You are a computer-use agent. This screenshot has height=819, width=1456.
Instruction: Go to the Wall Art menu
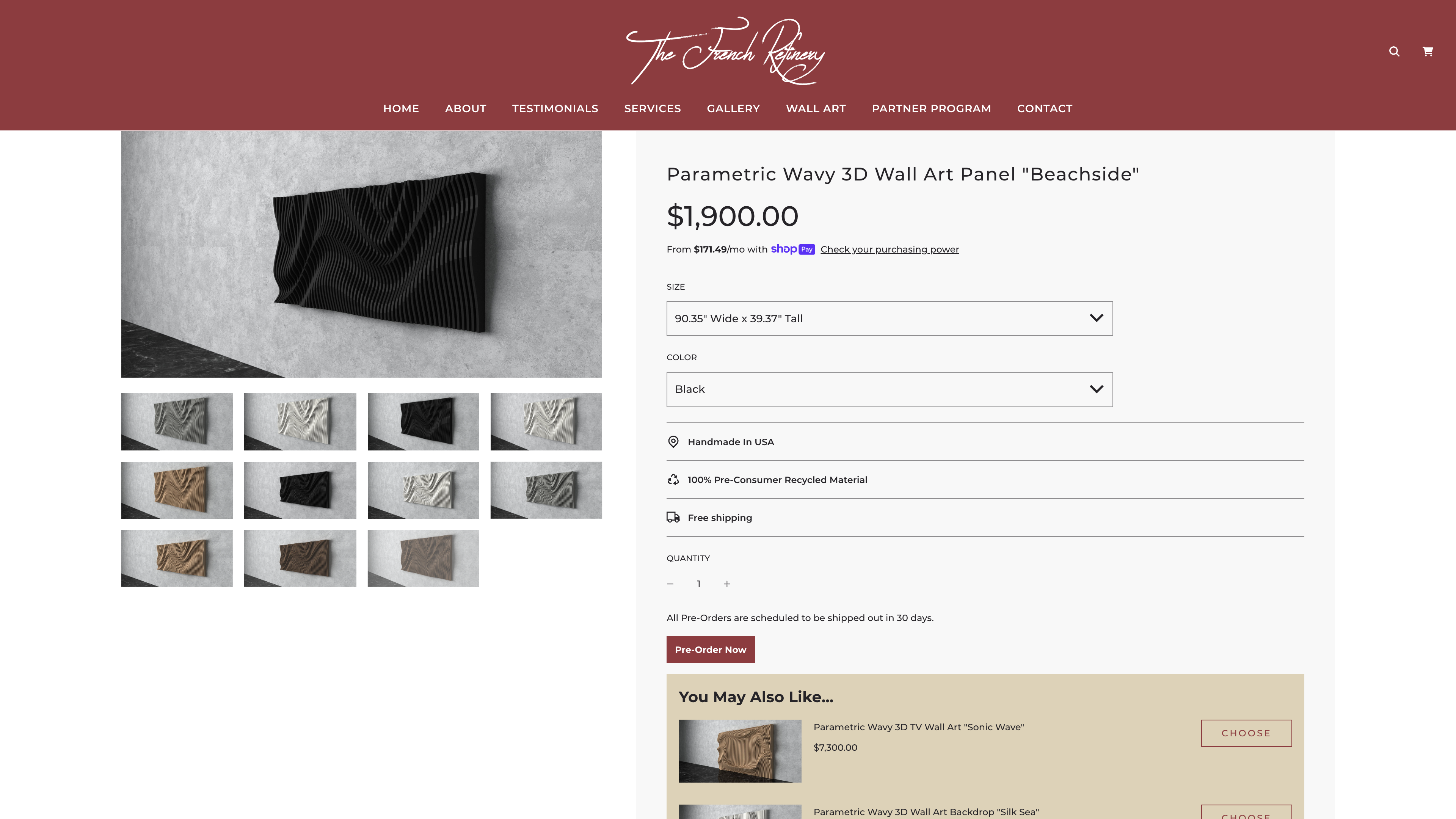click(x=816, y=108)
